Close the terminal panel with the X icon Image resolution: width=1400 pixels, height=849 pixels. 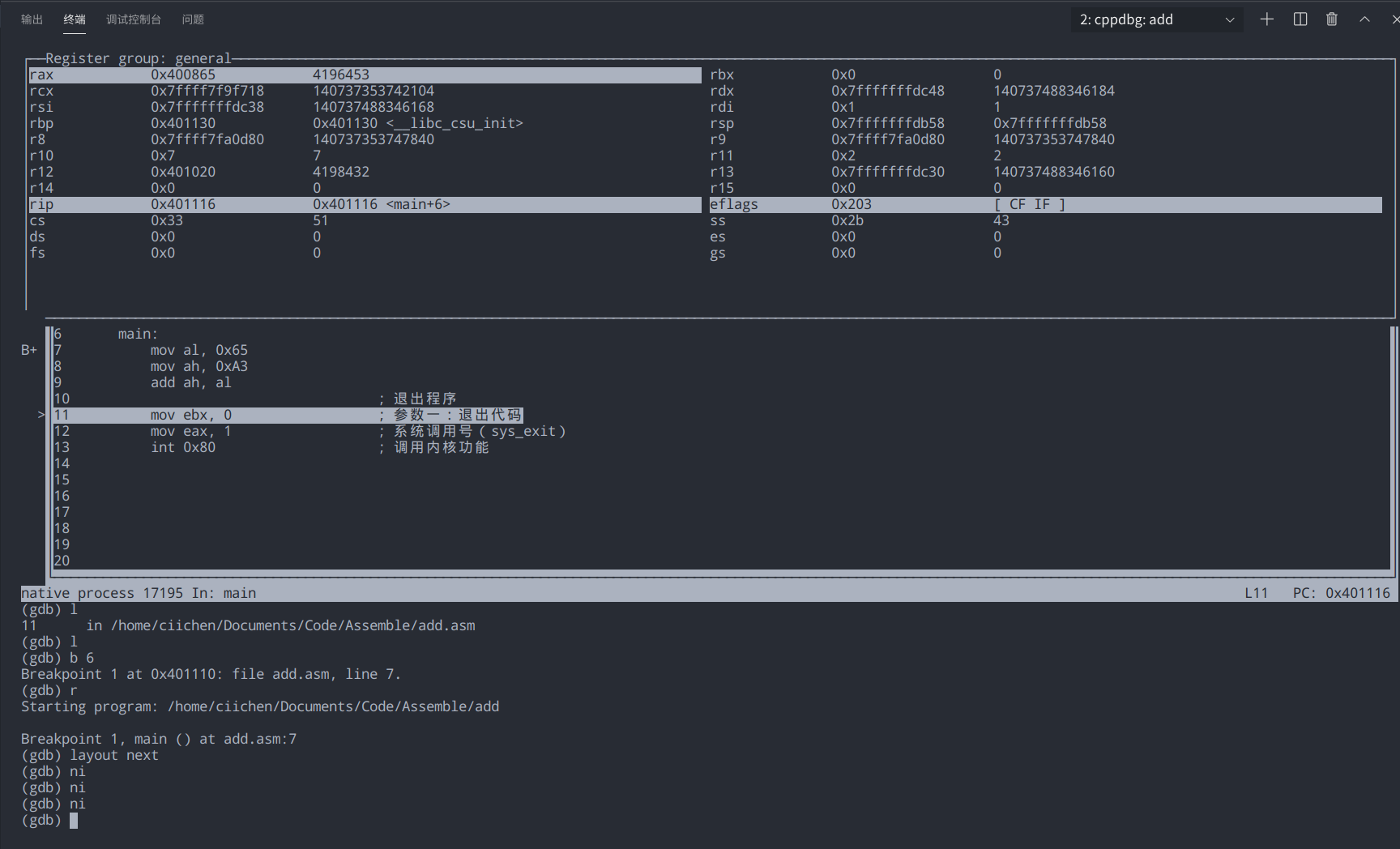point(1394,19)
